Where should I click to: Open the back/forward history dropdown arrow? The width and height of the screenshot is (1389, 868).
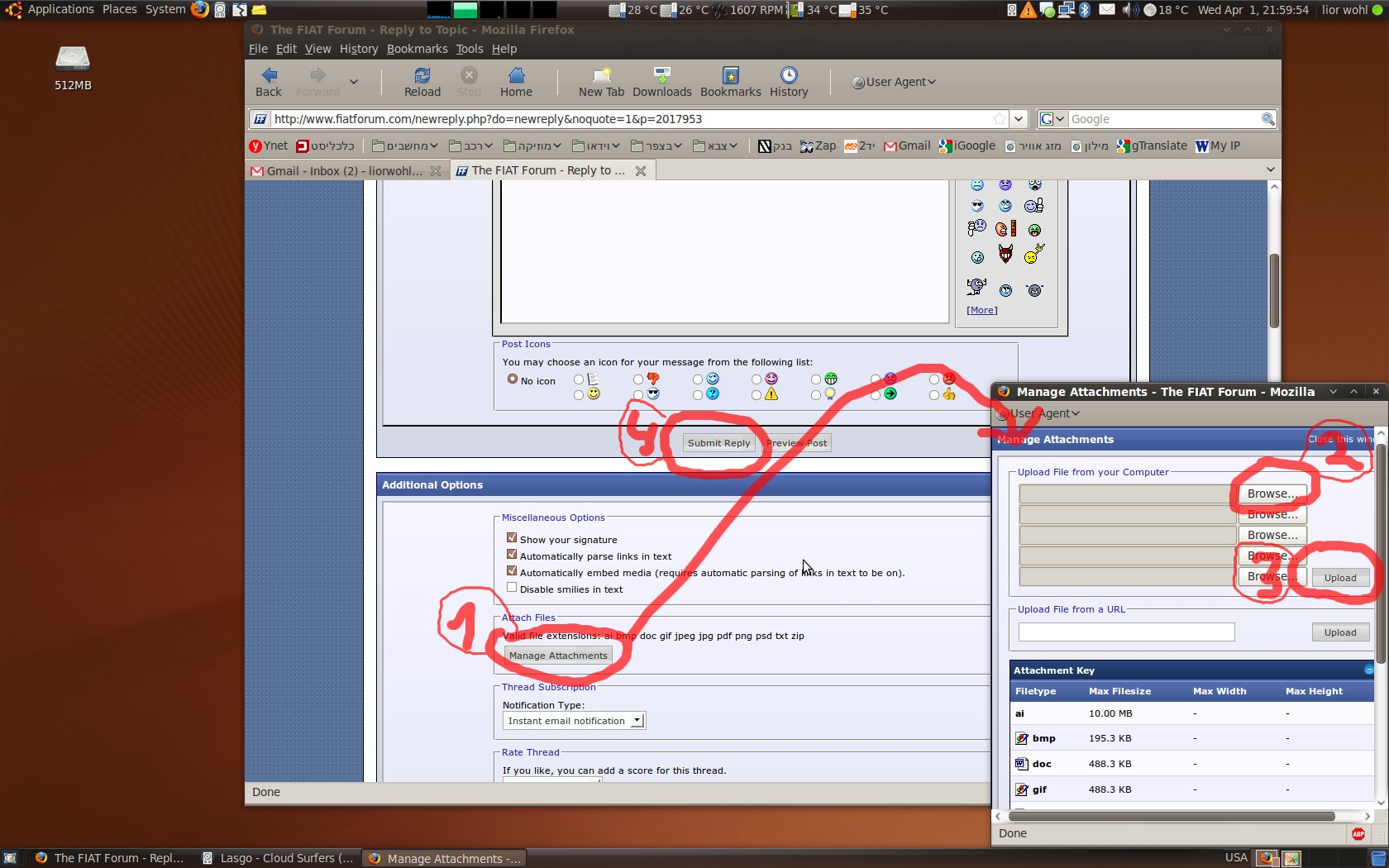[354, 82]
